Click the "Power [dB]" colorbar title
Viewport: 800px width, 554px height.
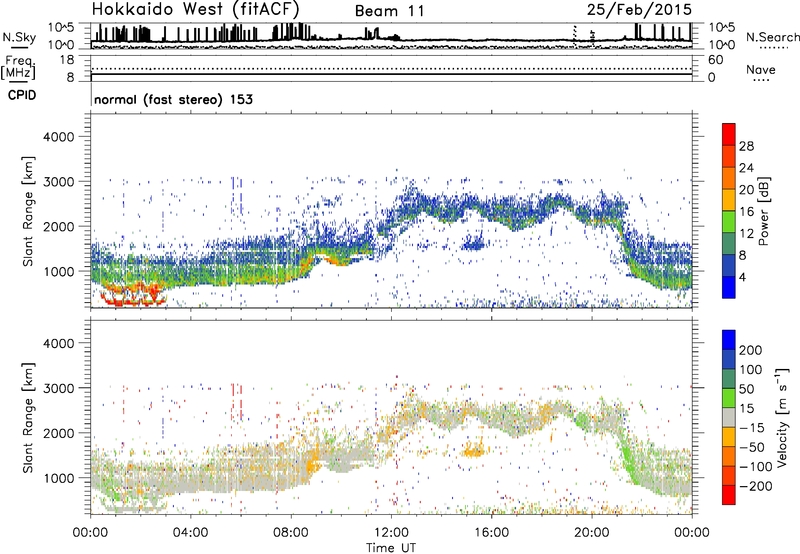pos(764,211)
